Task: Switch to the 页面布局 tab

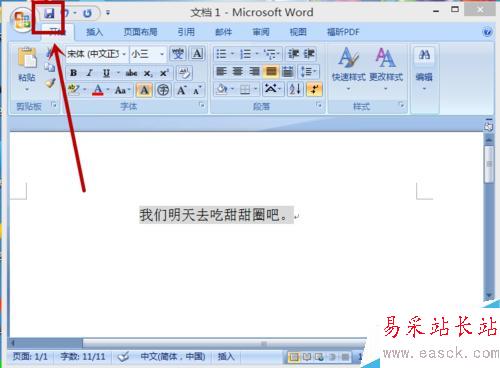Action: [x=140, y=32]
